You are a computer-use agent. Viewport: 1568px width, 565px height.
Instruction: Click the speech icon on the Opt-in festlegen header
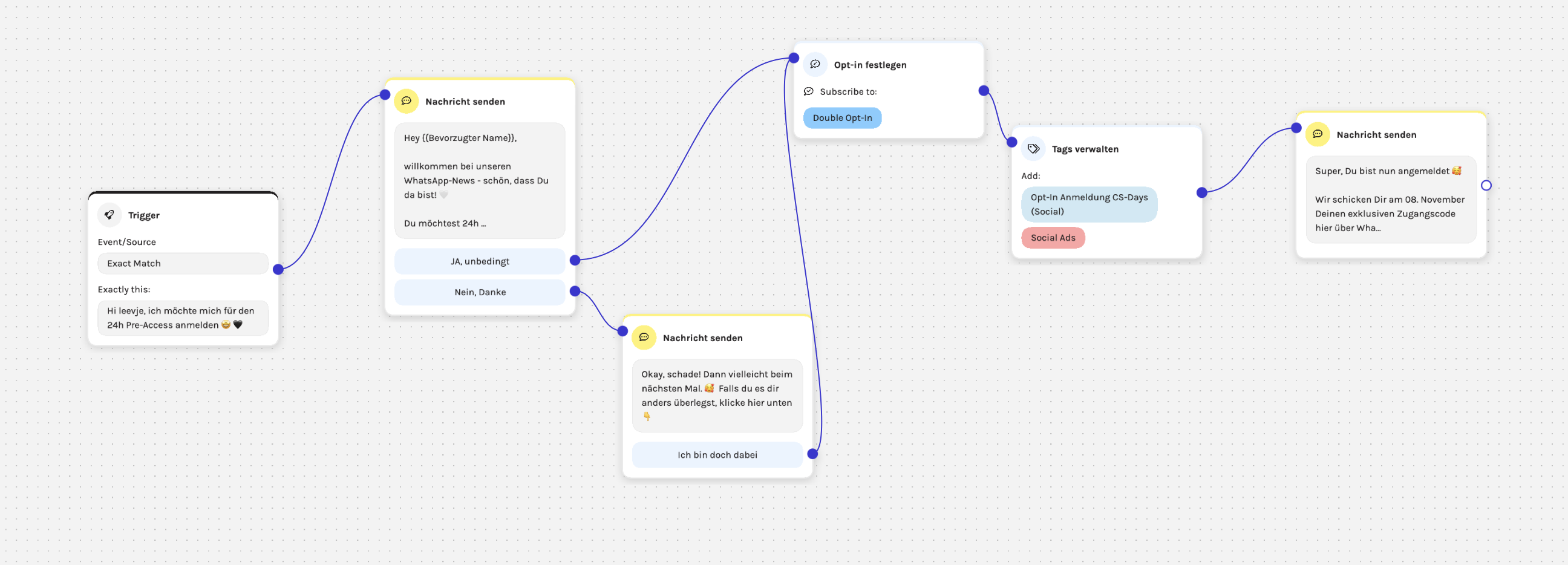[815, 64]
